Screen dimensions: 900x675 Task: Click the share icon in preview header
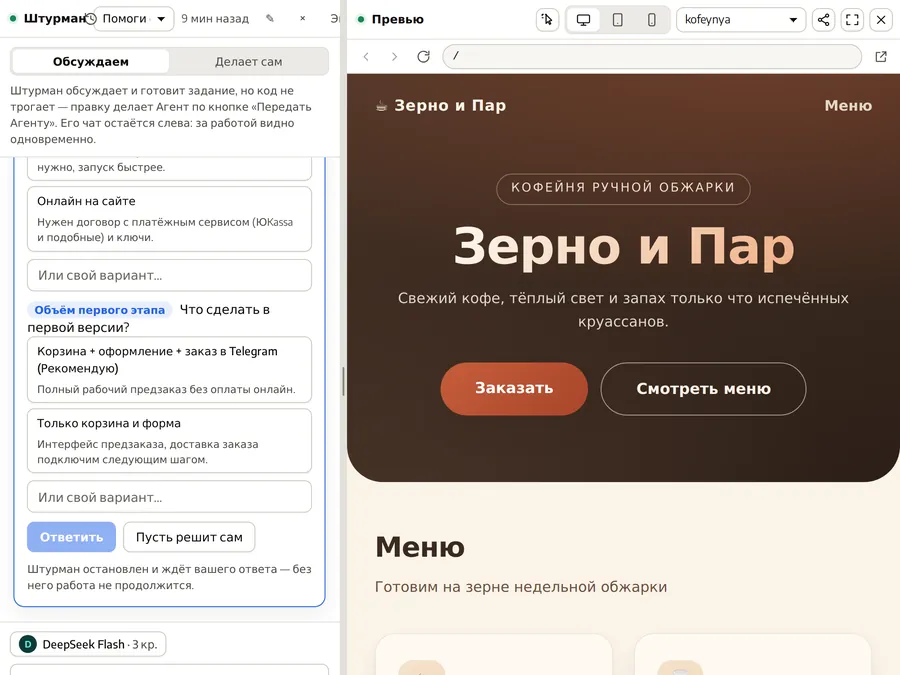pyautogui.click(x=823, y=20)
